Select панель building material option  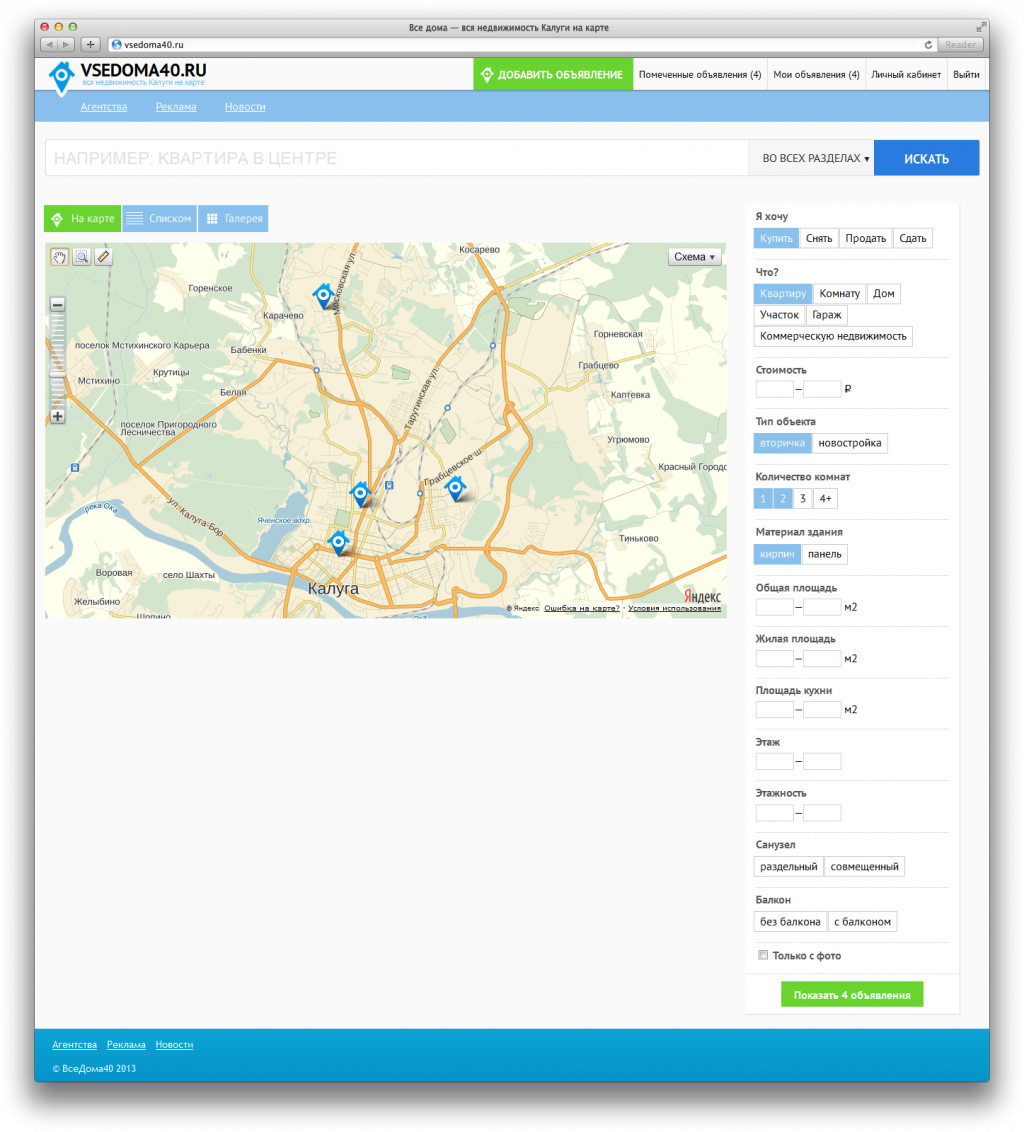(825, 554)
